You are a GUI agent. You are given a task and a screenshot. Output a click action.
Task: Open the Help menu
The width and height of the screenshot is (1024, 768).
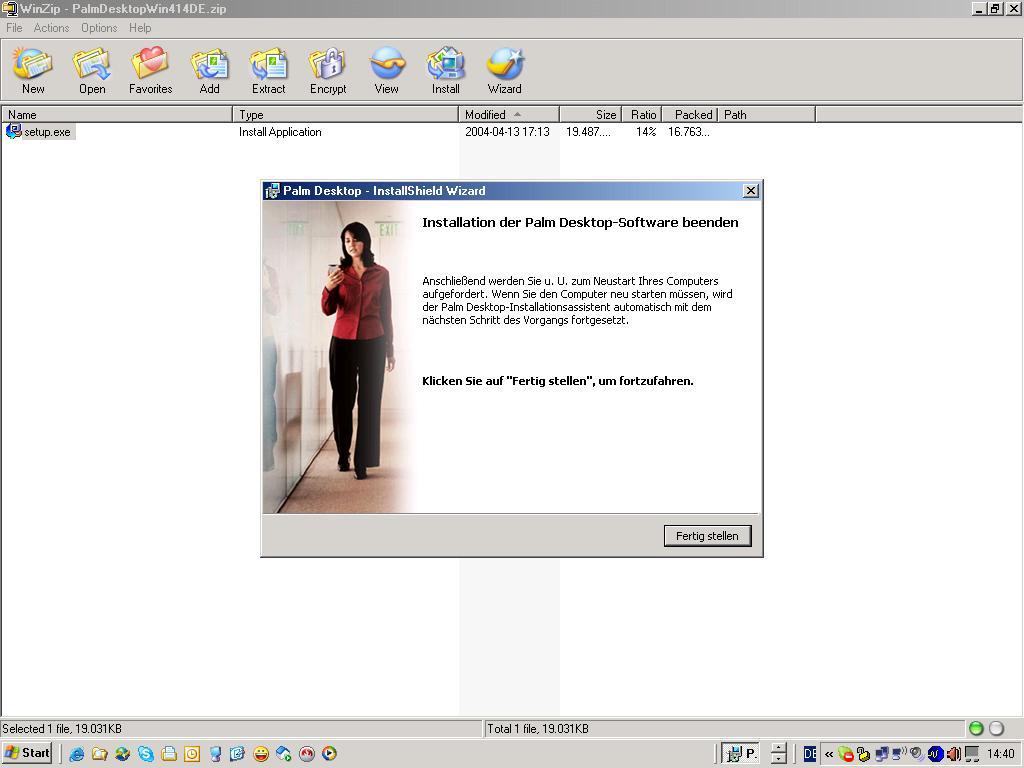[140, 27]
